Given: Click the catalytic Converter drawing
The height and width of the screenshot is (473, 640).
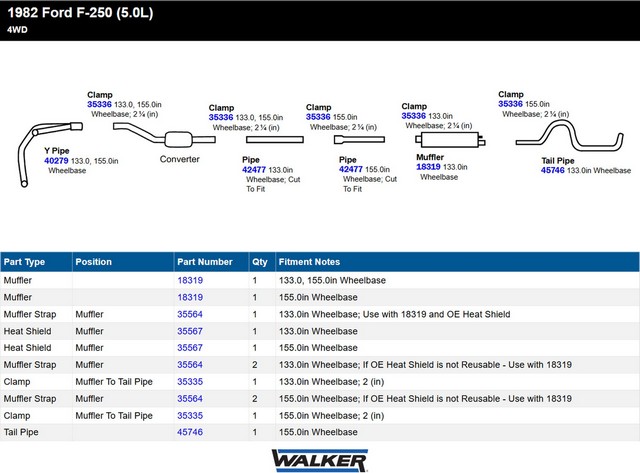Looking at the screenshot, I should tap(164, 135).
